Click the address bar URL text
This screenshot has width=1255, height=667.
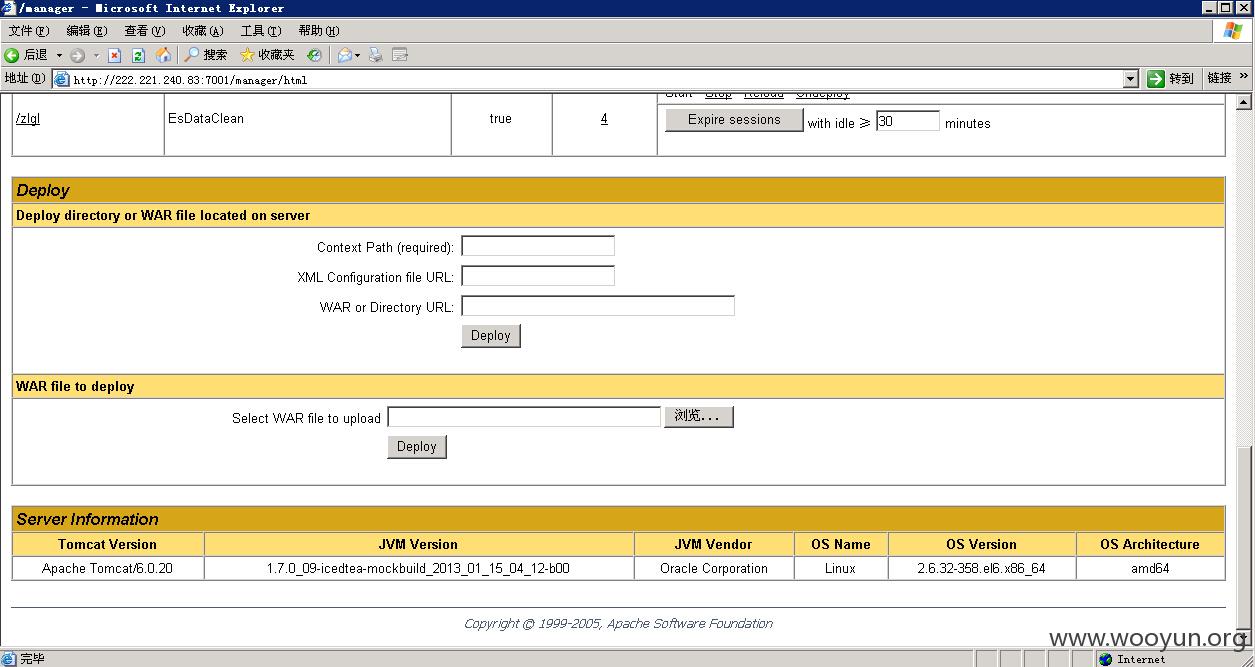point(190,80)
